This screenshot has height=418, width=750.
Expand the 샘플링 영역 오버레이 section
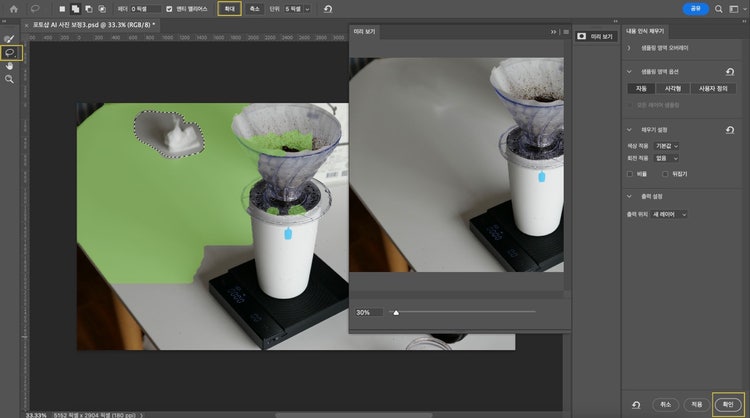click(629, 48)
